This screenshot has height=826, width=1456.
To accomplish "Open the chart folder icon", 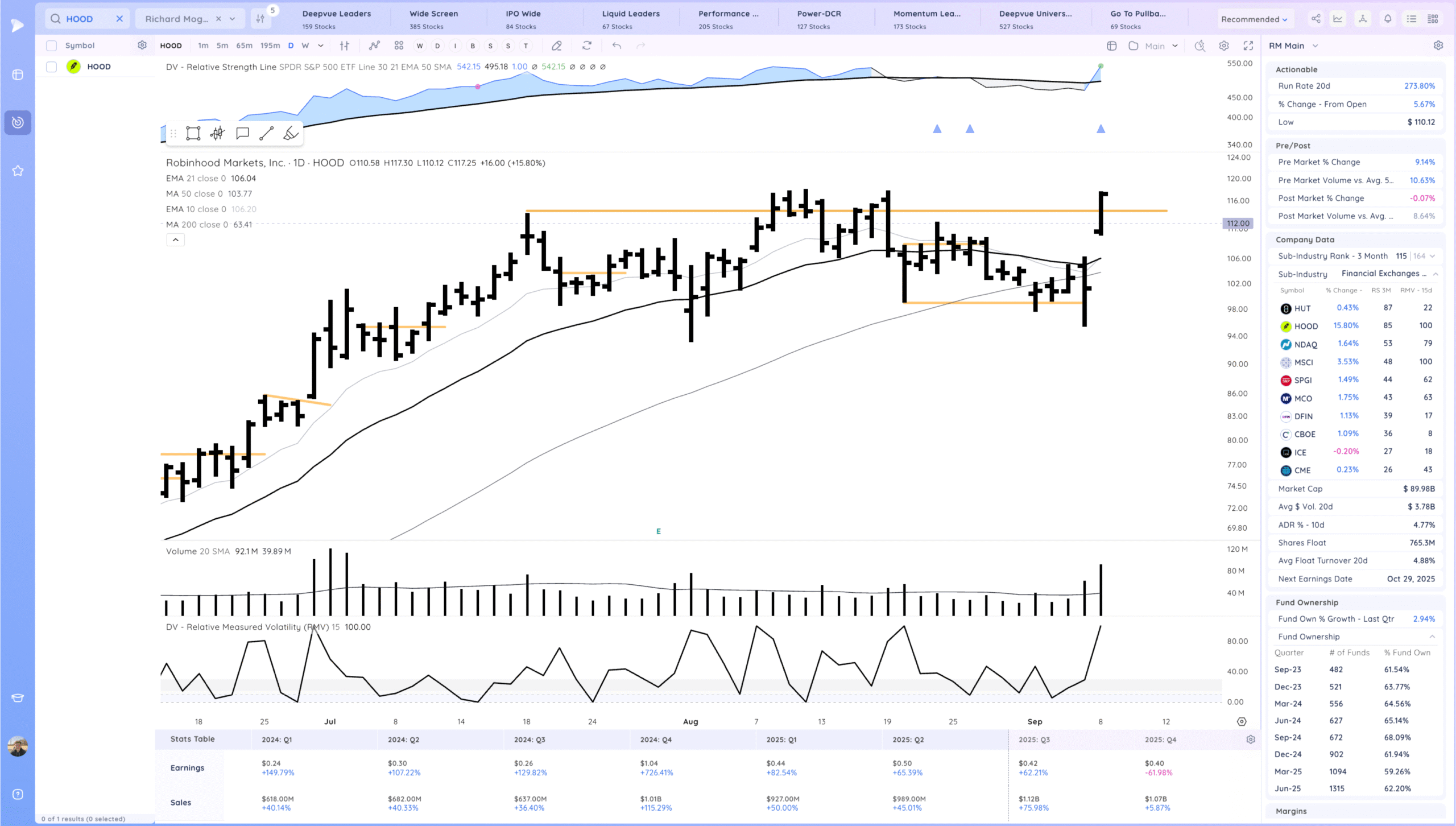I will [x=1134, y=46].
